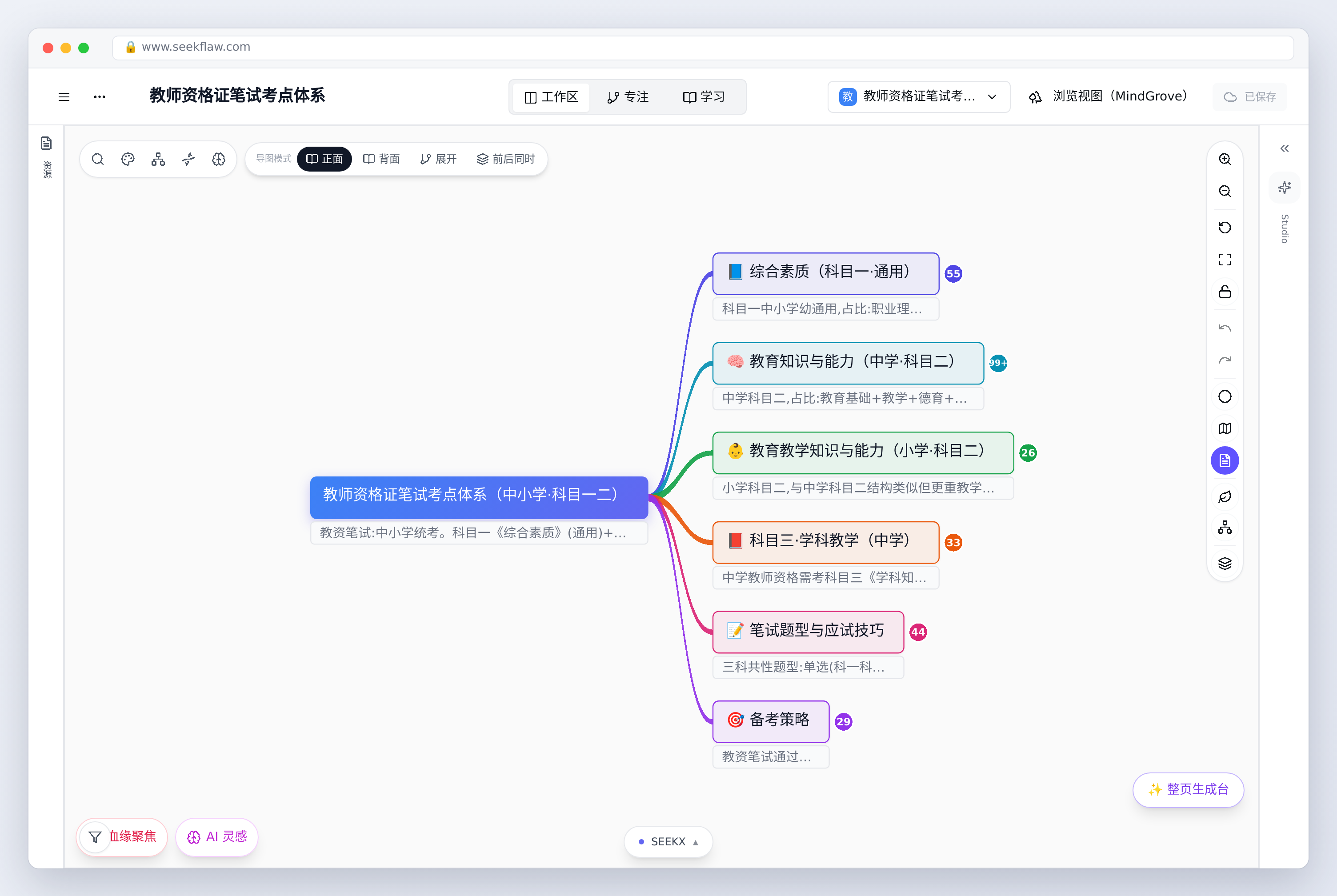Zoom out of the canvas

(1225, 191)
